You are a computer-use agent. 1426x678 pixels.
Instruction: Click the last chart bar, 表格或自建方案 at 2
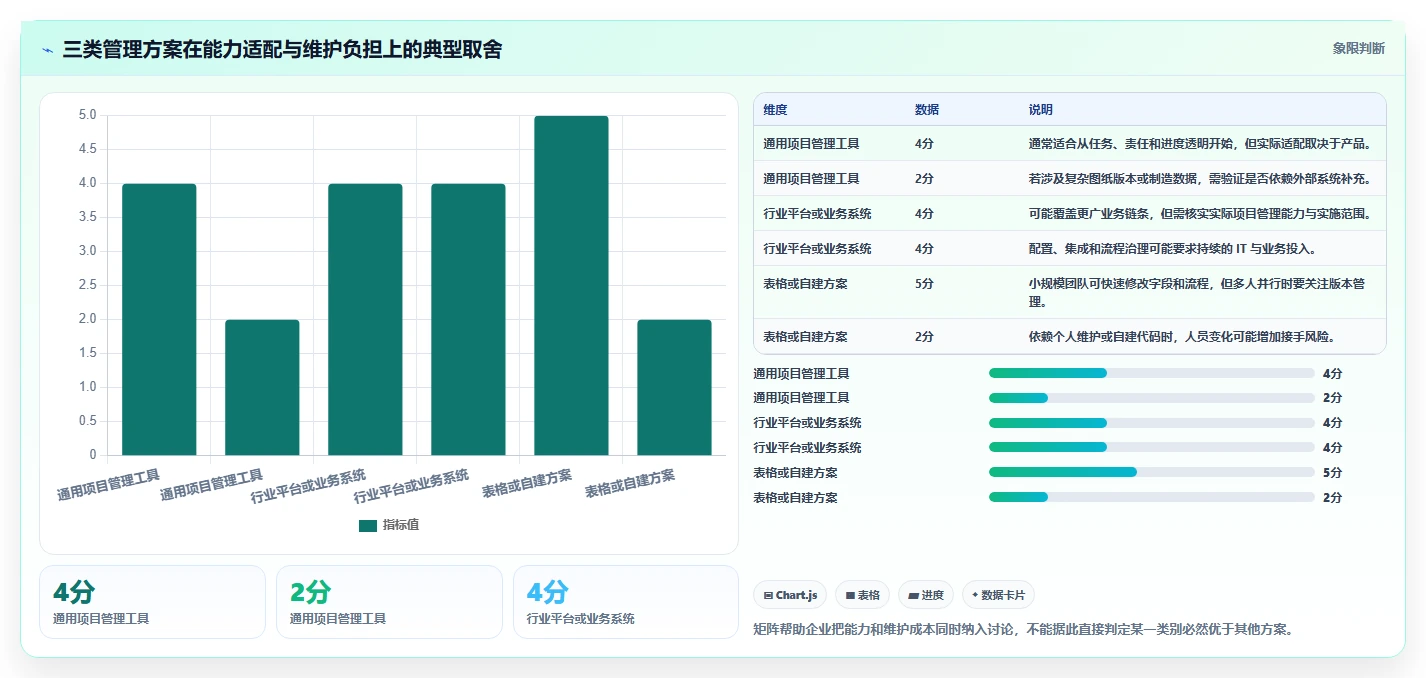[x=674, y=388]
